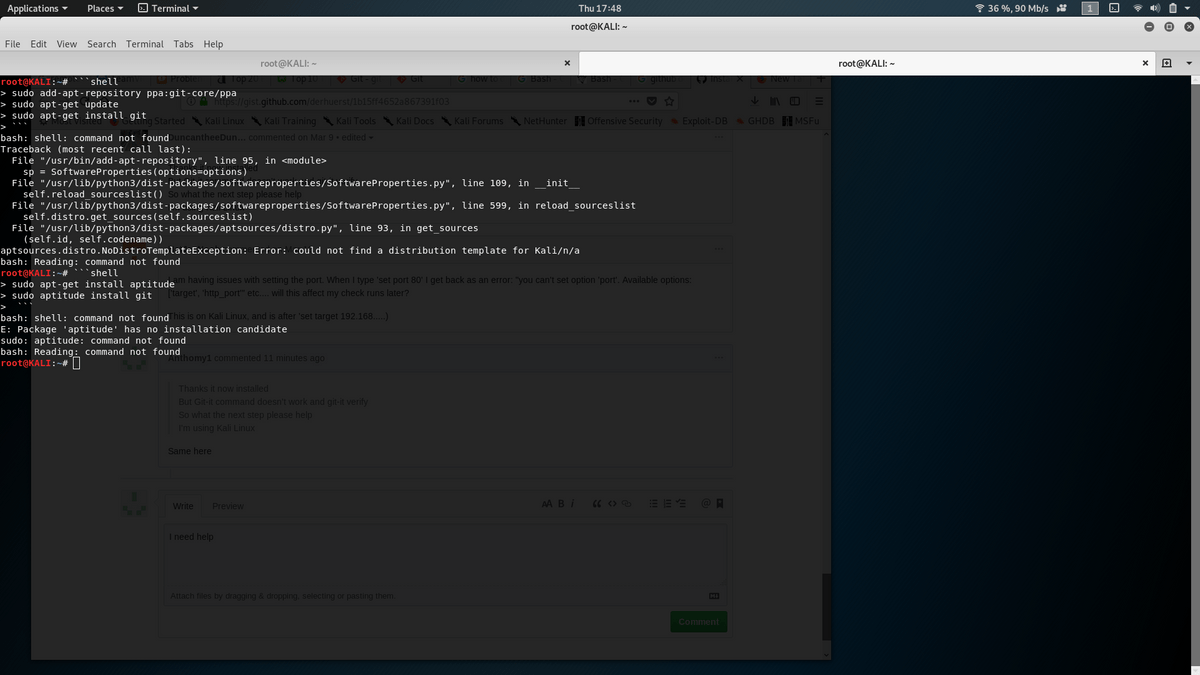The image size is (1200, 675).
Task: Open the heading size AA icon
Action: pos(548,504)
